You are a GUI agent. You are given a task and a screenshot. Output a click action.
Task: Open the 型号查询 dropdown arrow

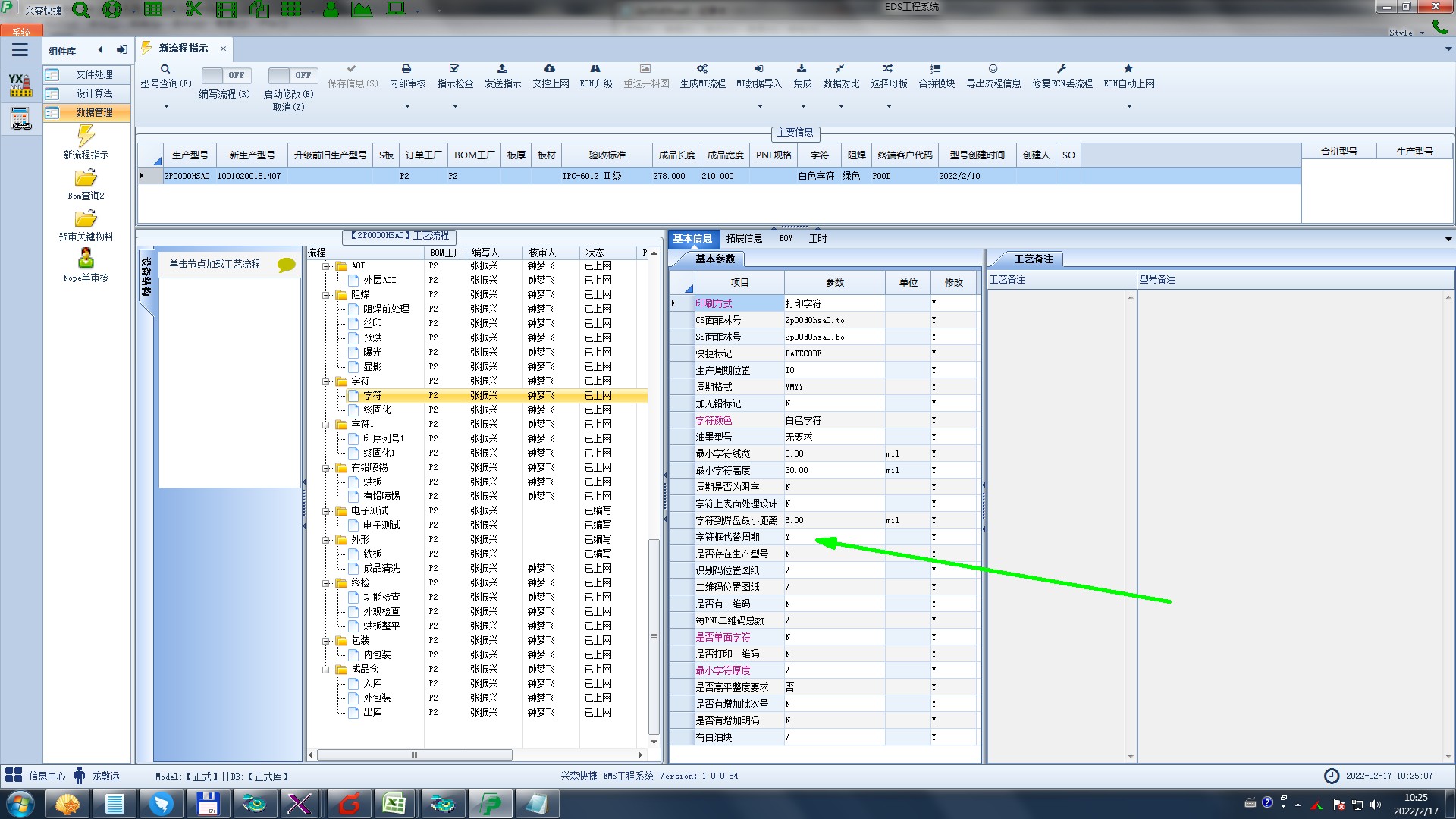click(x=166, y=107)
